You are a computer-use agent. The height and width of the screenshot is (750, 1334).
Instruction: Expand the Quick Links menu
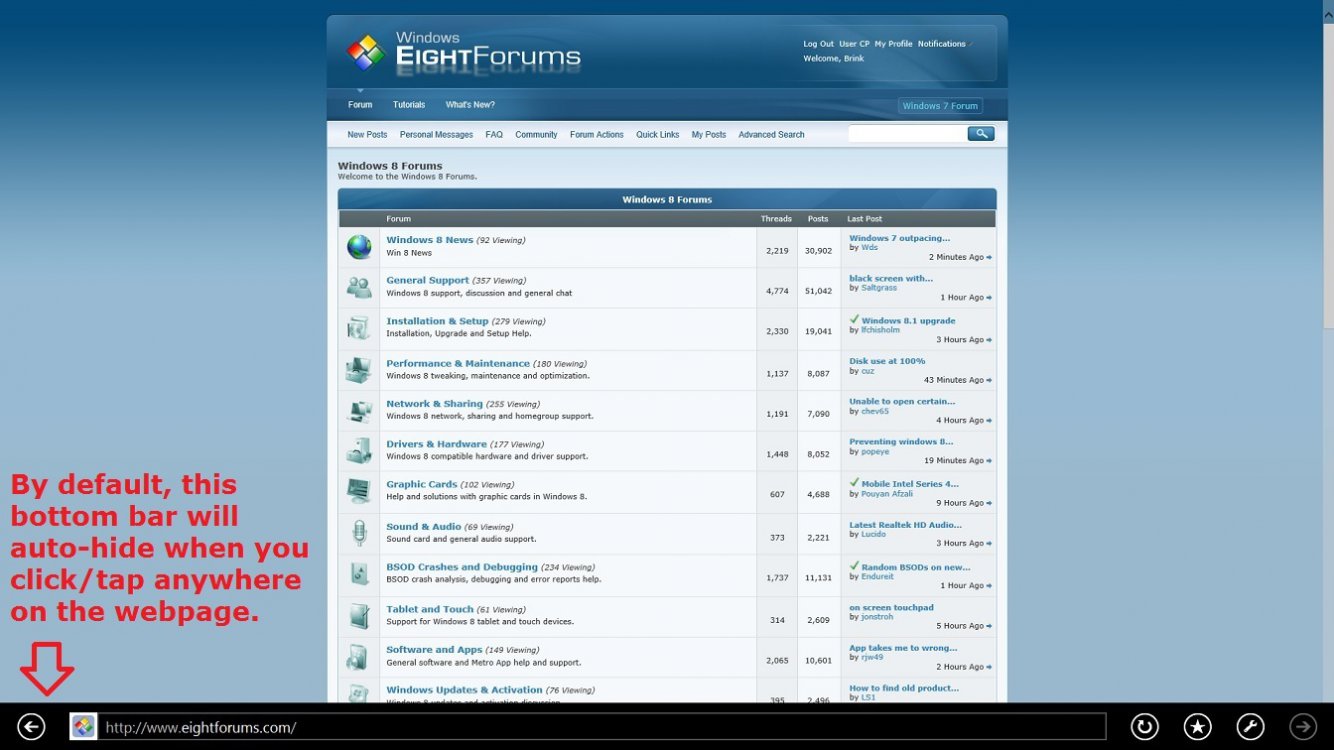[657, 135]
